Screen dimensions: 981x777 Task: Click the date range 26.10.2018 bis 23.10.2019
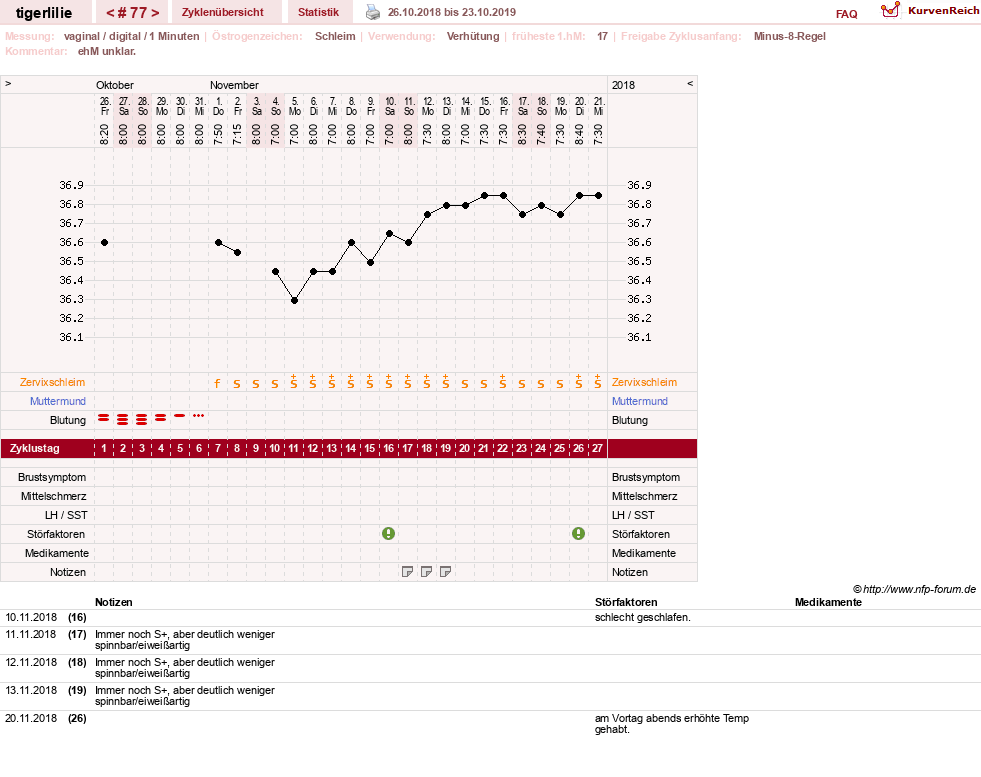pos(452,12)
